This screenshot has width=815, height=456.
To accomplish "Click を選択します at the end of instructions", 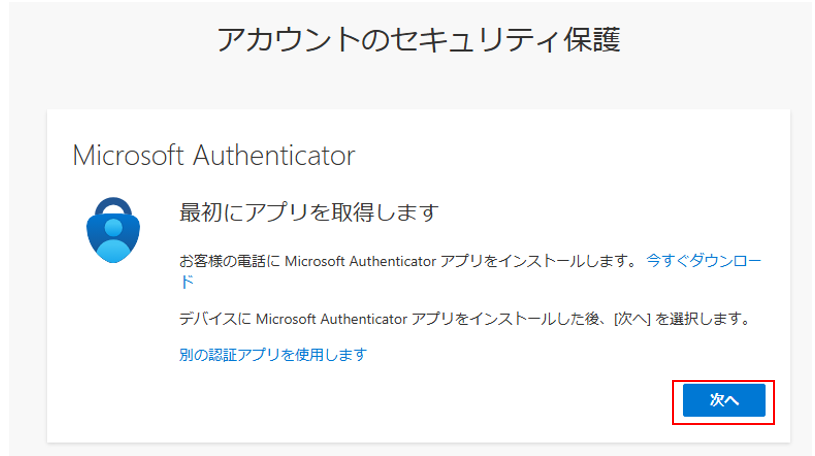I will point(703,318).
